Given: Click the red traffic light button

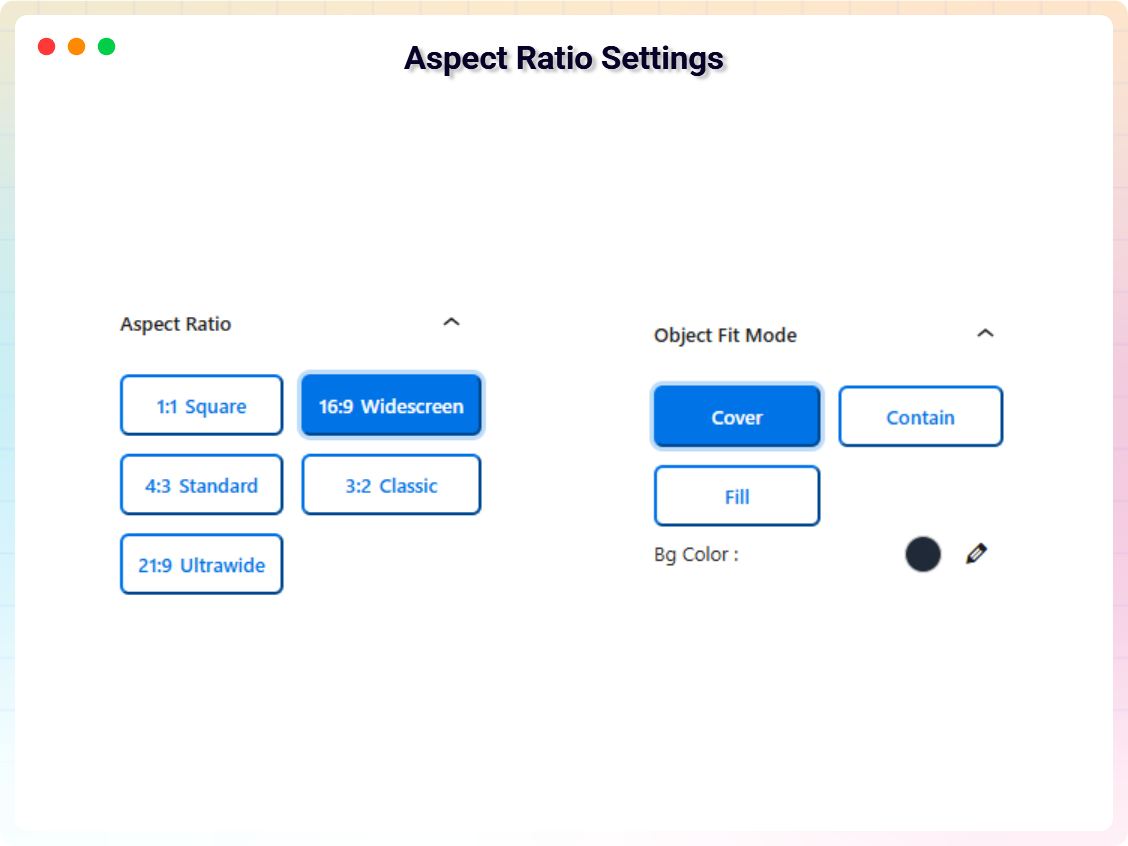Looking at the screenshot, I should [x=46, y=46].
